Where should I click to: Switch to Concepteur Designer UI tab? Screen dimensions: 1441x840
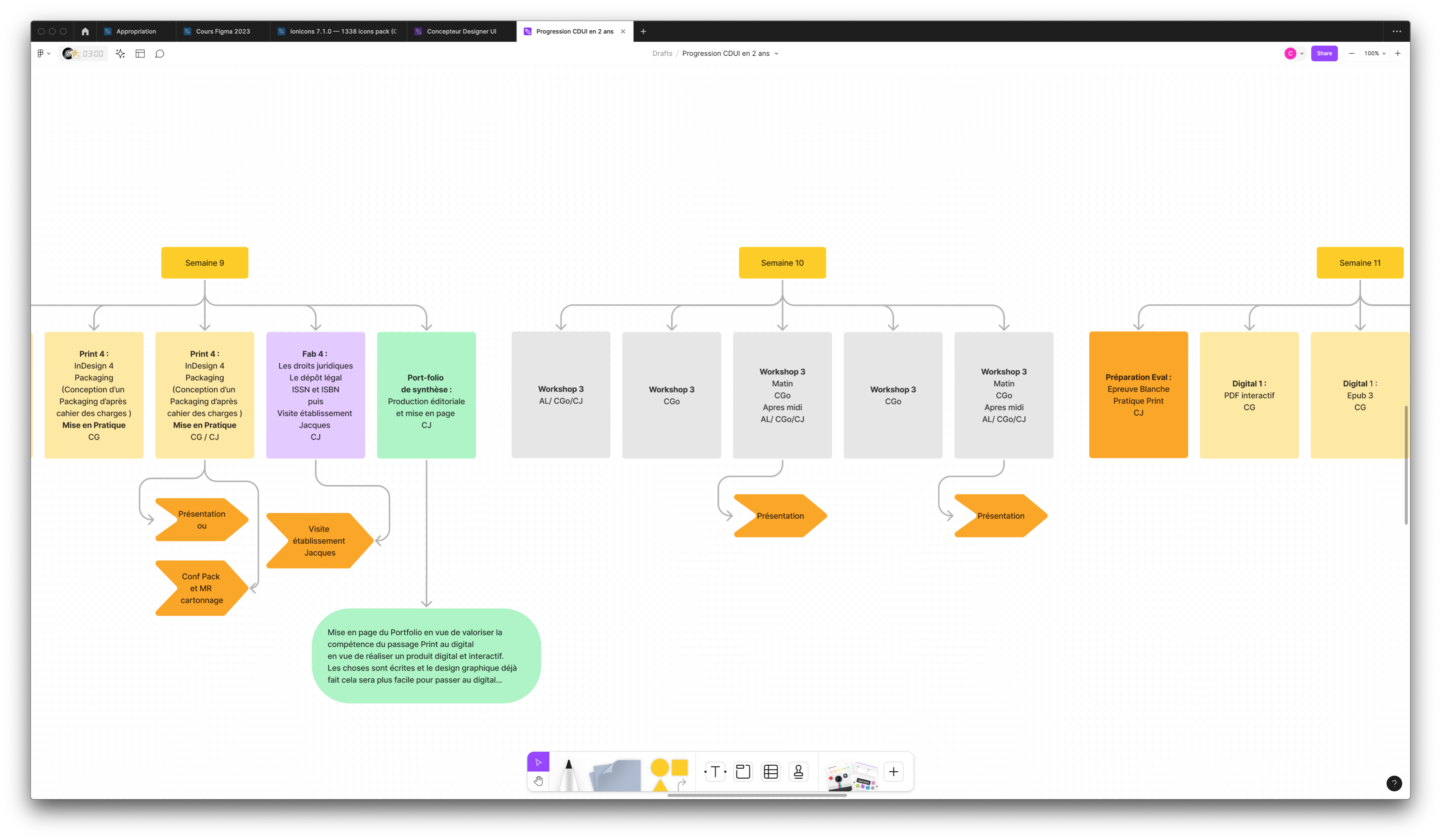pos(461,31)
